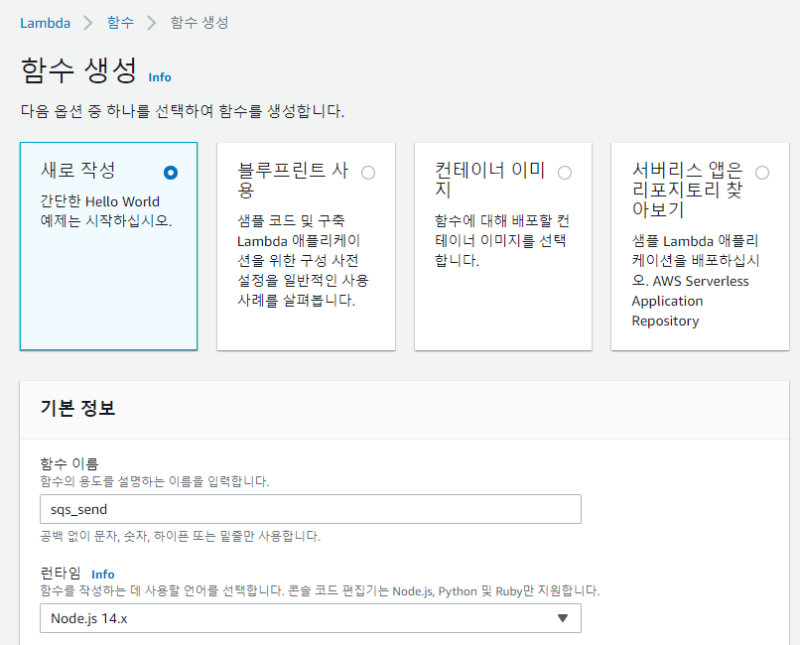The image size is (800, 645).
Task: Open the Info link next to 런타임
Action: click(x=103, y=574)
